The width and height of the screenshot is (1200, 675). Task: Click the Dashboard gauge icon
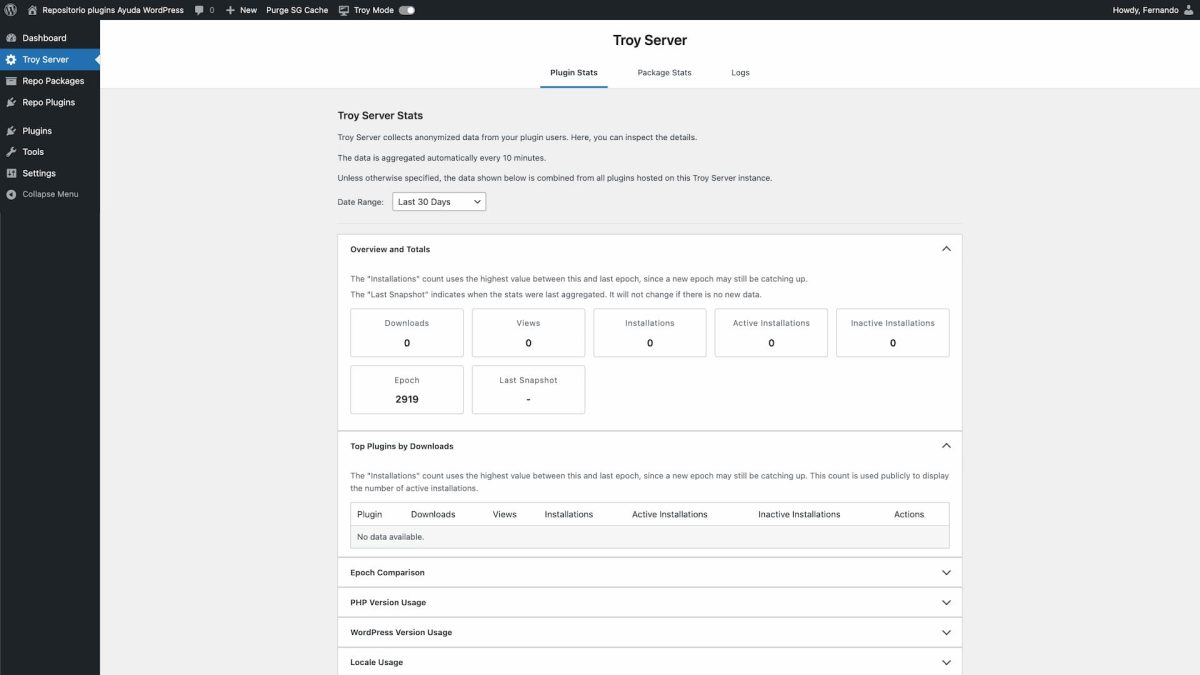pyautogui.click(x=11, y=38)
